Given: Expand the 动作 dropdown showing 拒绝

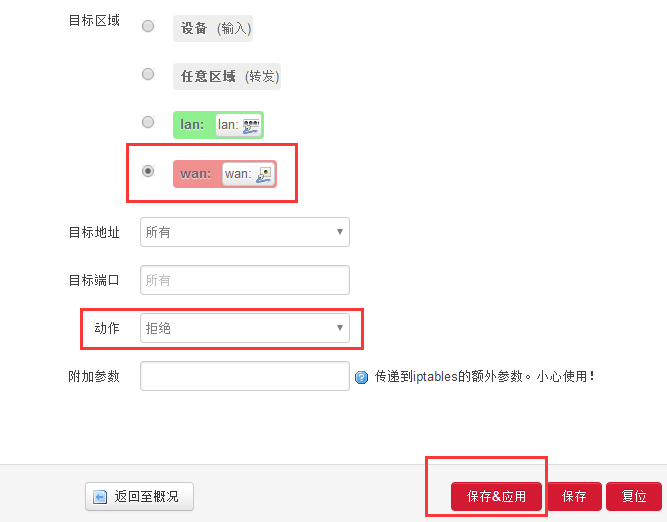Looking at the screenshot, I should pos(245,328).
